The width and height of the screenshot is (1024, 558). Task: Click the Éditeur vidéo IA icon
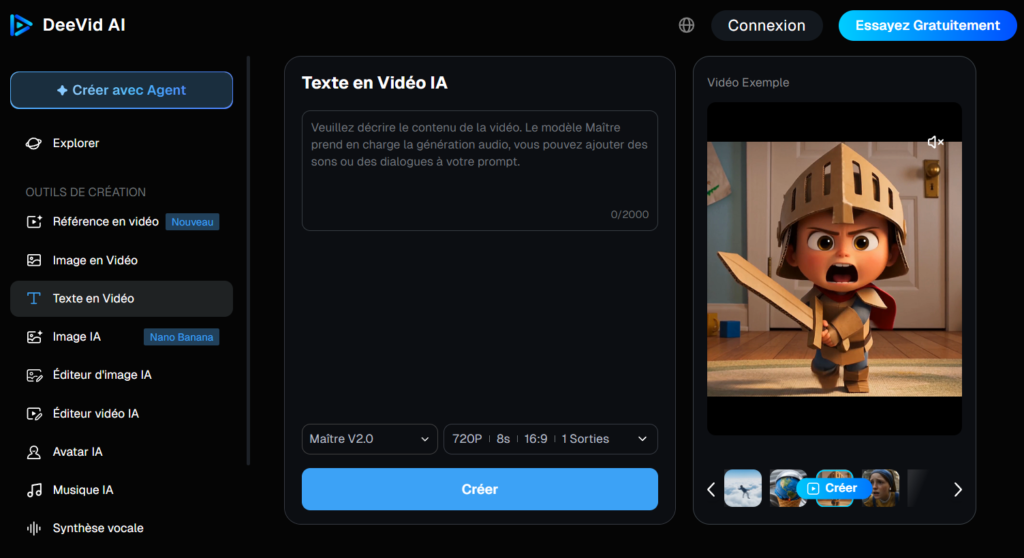(x=33, y=414)
